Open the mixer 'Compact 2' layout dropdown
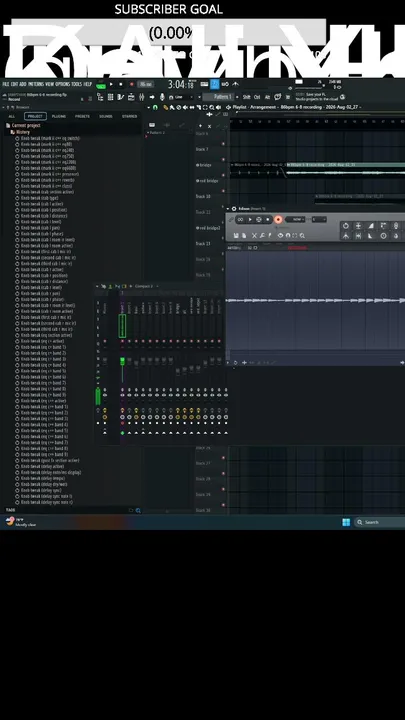 [145, 286]
